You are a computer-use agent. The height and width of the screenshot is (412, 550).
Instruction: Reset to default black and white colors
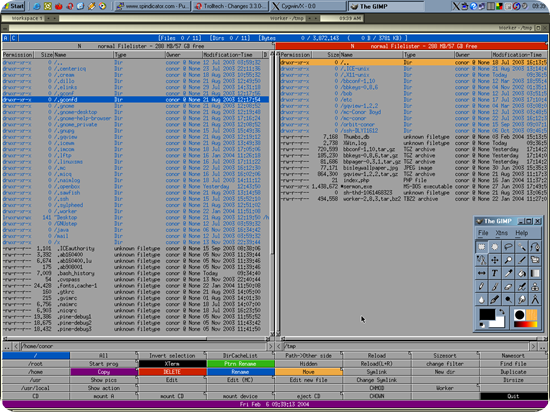[x=482, y=325]
